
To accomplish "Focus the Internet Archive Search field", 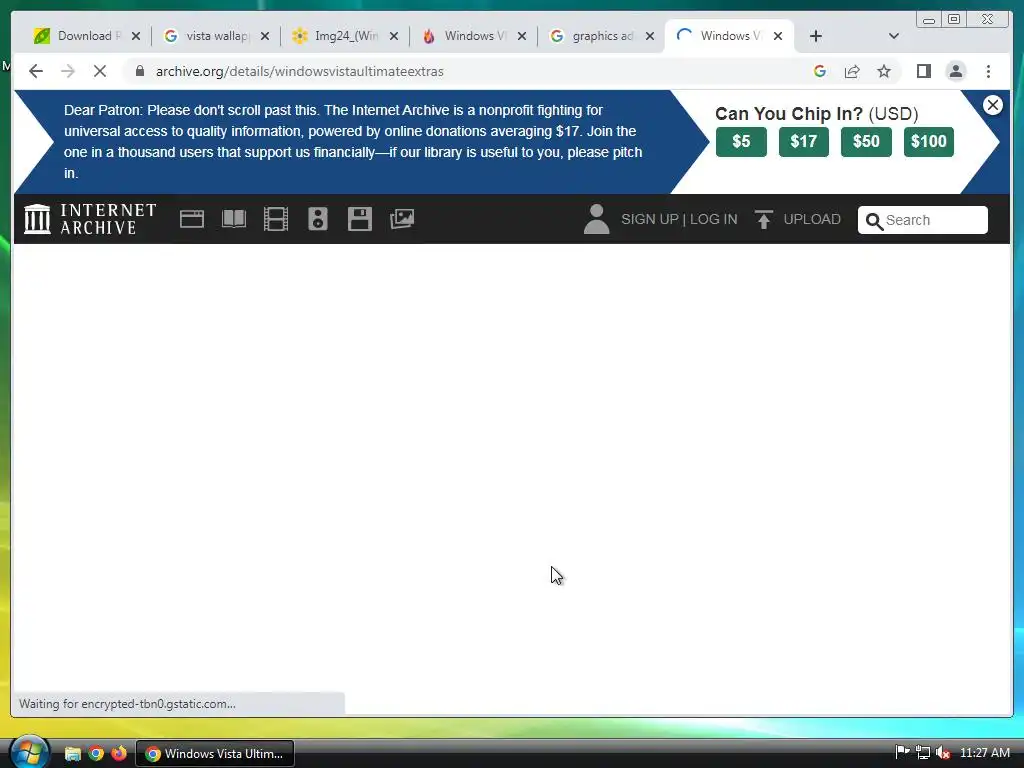I will pyautogui.click(x=923, y=220).
